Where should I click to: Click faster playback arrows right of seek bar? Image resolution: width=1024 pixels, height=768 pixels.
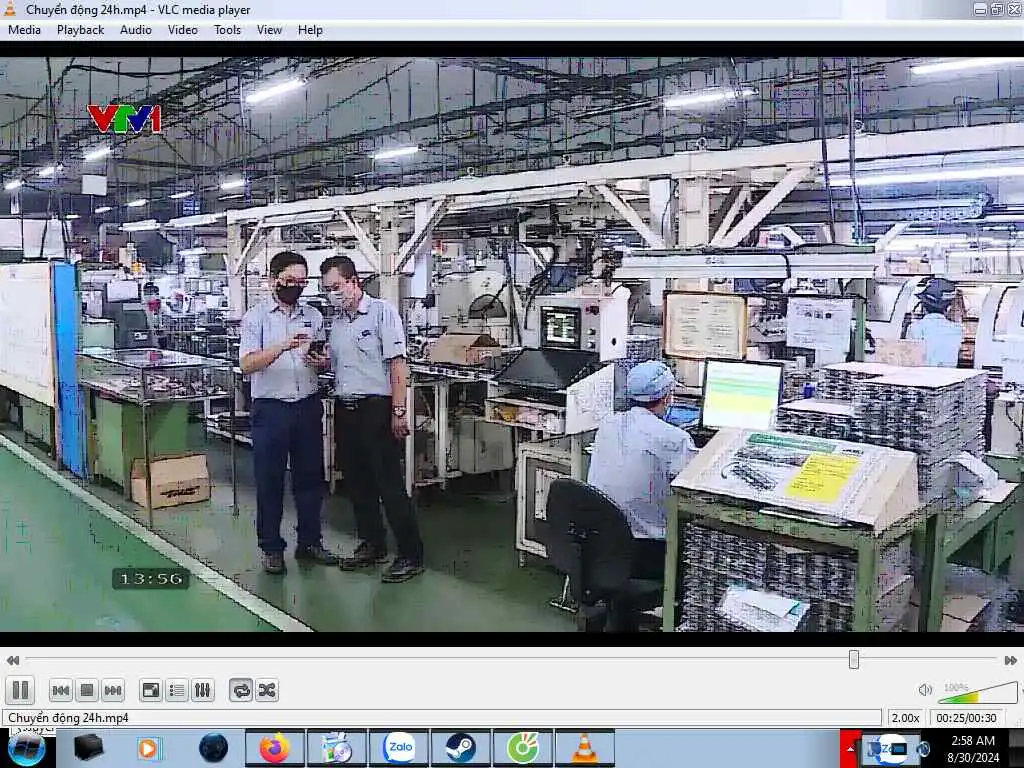[1010, 660]
